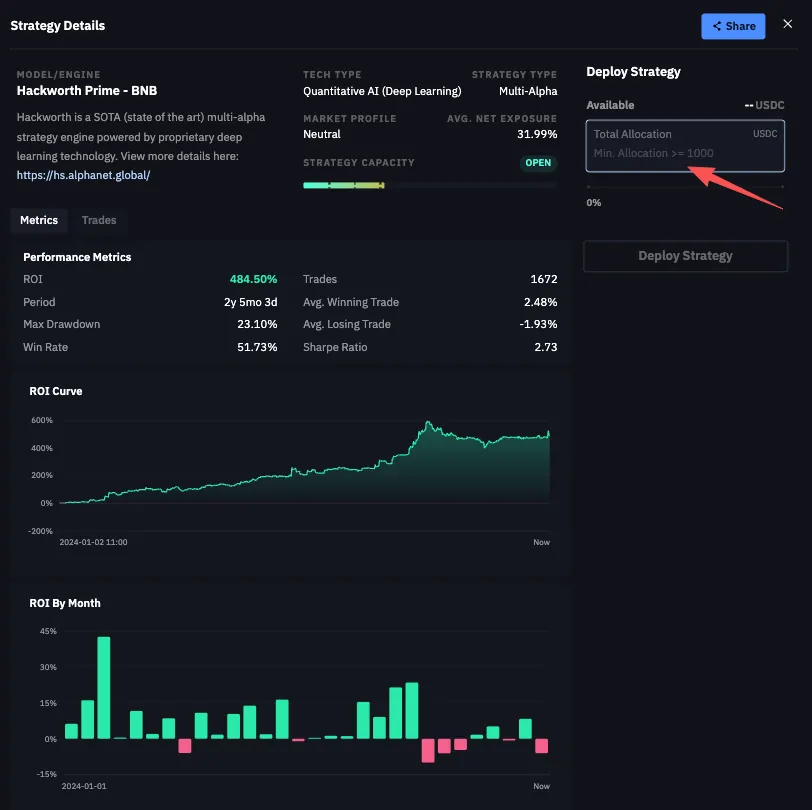Image resolution: width=812 pixels, height=810 pixels.
Task: Click the ROI By Month heading
Action: (x=65, y=603)
